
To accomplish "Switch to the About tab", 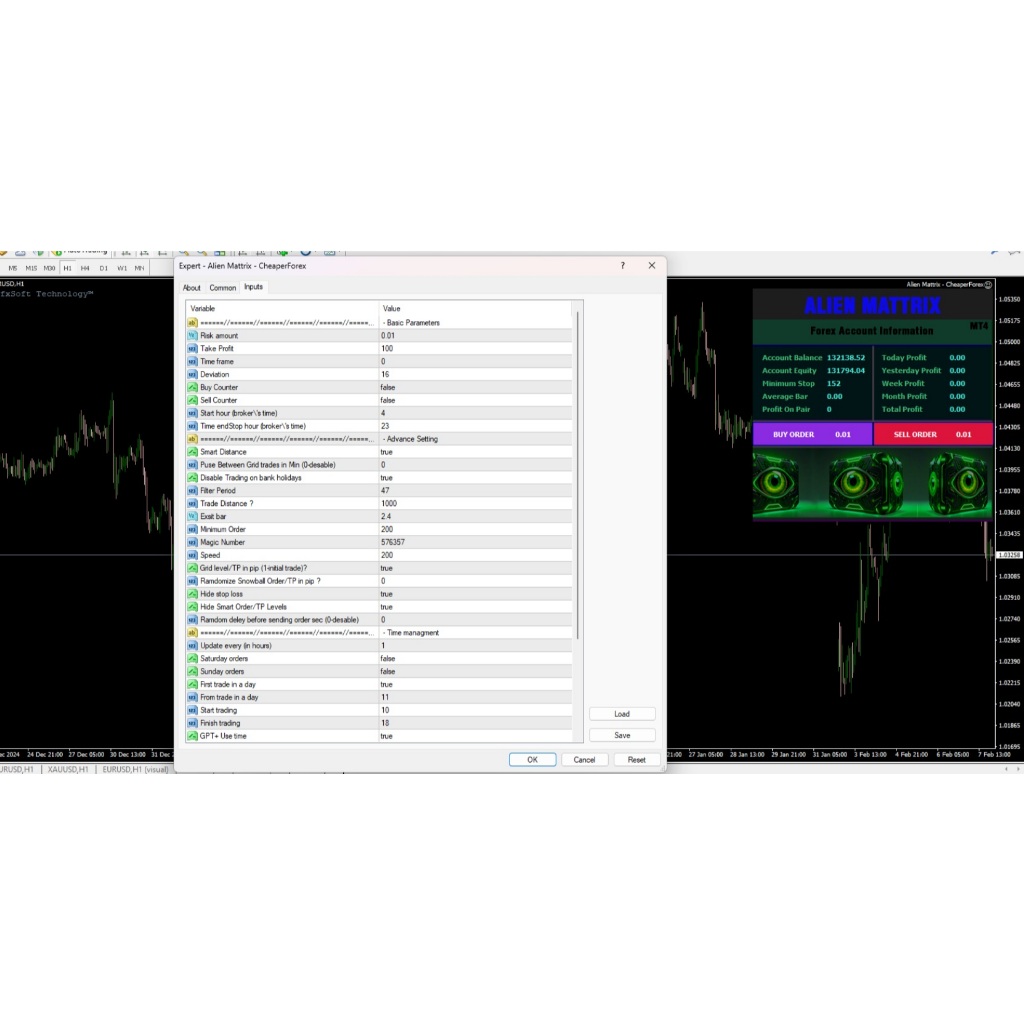I will 191,288.
